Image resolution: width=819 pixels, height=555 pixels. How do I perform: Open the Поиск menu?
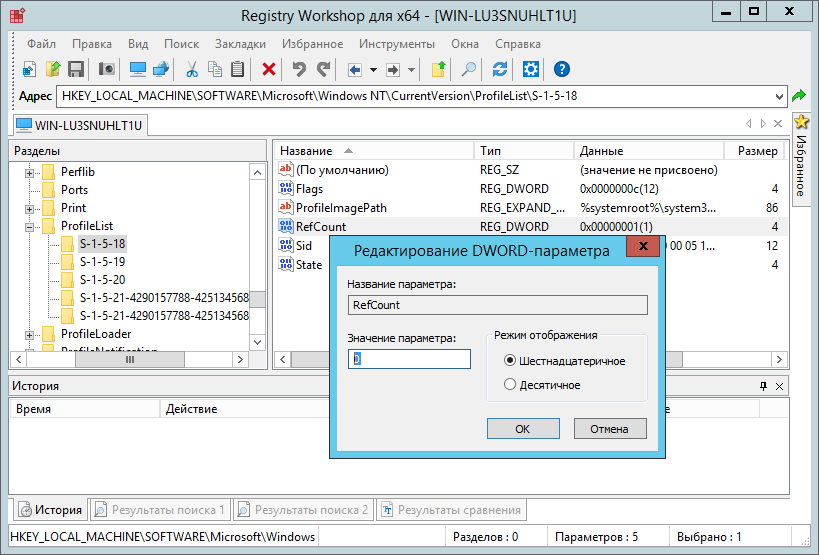click(181, 44)
